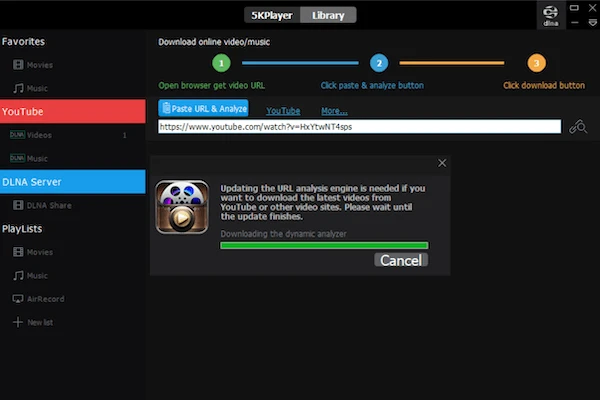Open AirRecord playlist
Viewport: 600px width, 400px height.
38,299
